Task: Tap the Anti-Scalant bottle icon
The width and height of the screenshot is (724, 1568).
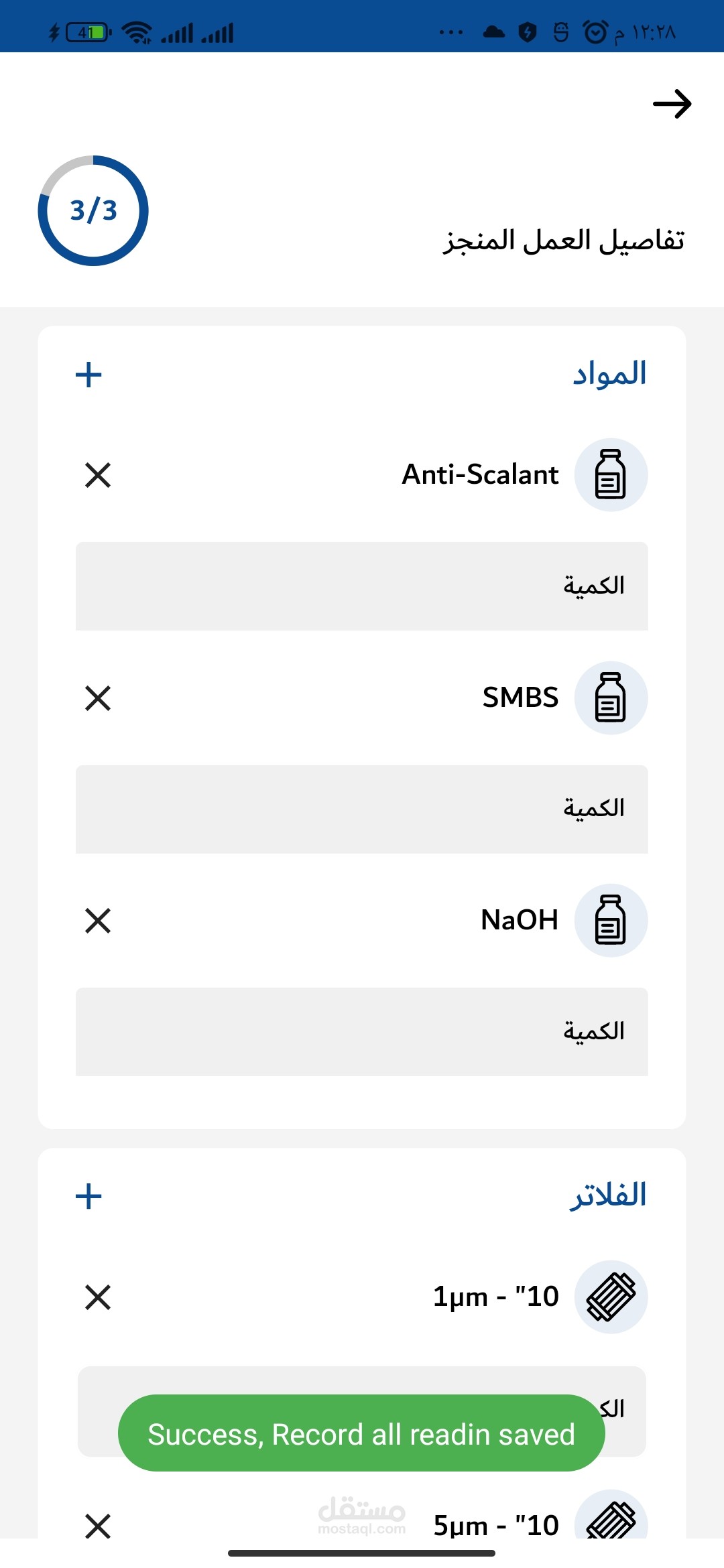Action: (611, 475)
